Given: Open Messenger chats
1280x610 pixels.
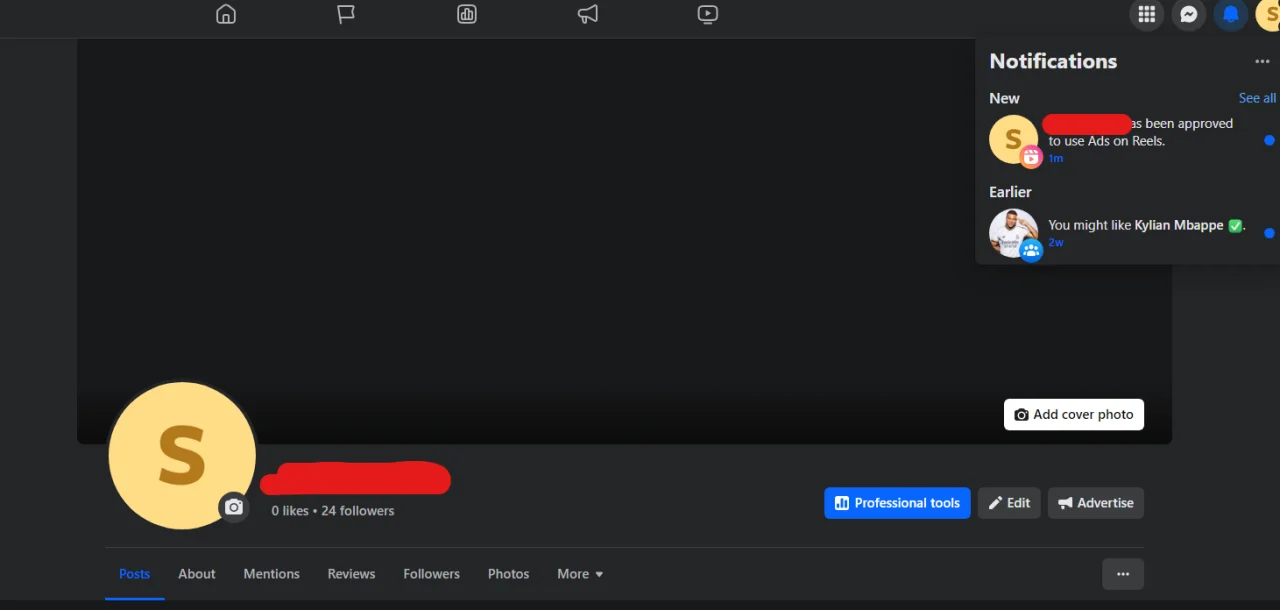Looking at the screenshot, I should click(x=1189, y=14).
